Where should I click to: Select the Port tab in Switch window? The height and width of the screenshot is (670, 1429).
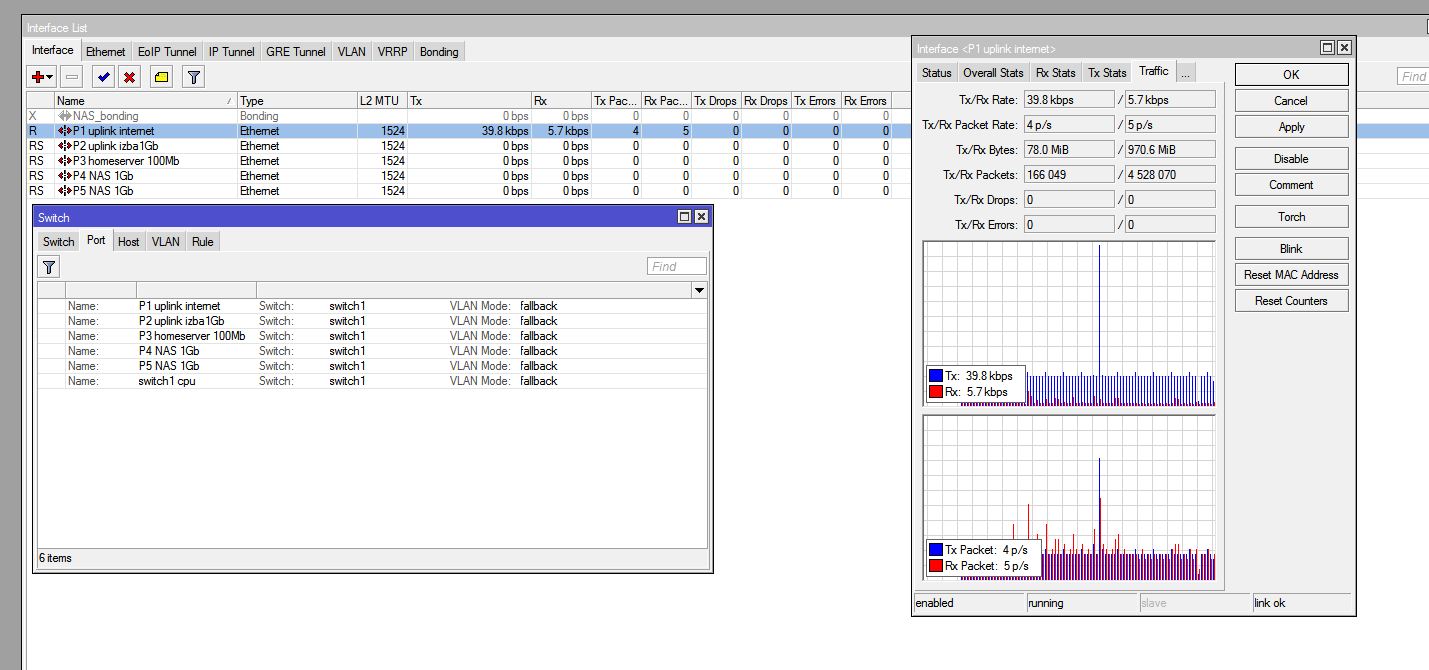pyautogui.click(x=96, y=240)
